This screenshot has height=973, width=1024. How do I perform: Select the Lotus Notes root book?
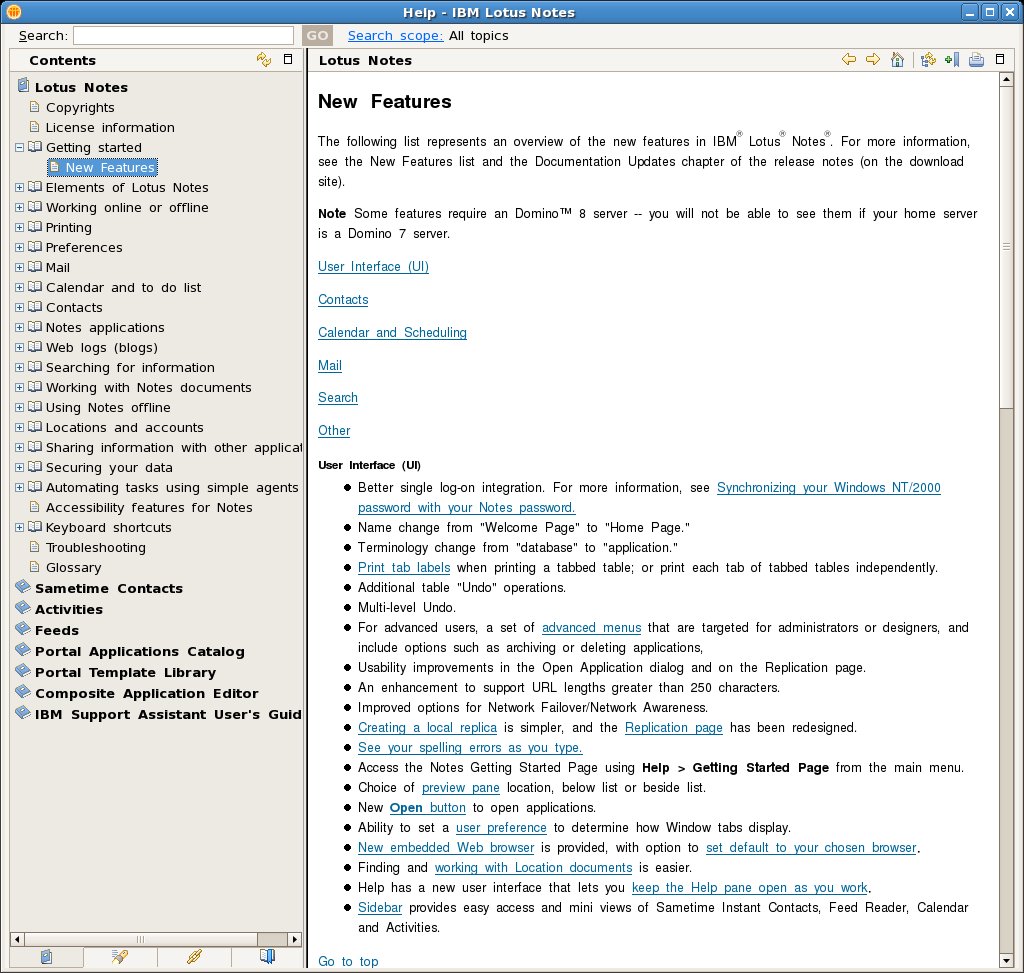coord(81,87)
